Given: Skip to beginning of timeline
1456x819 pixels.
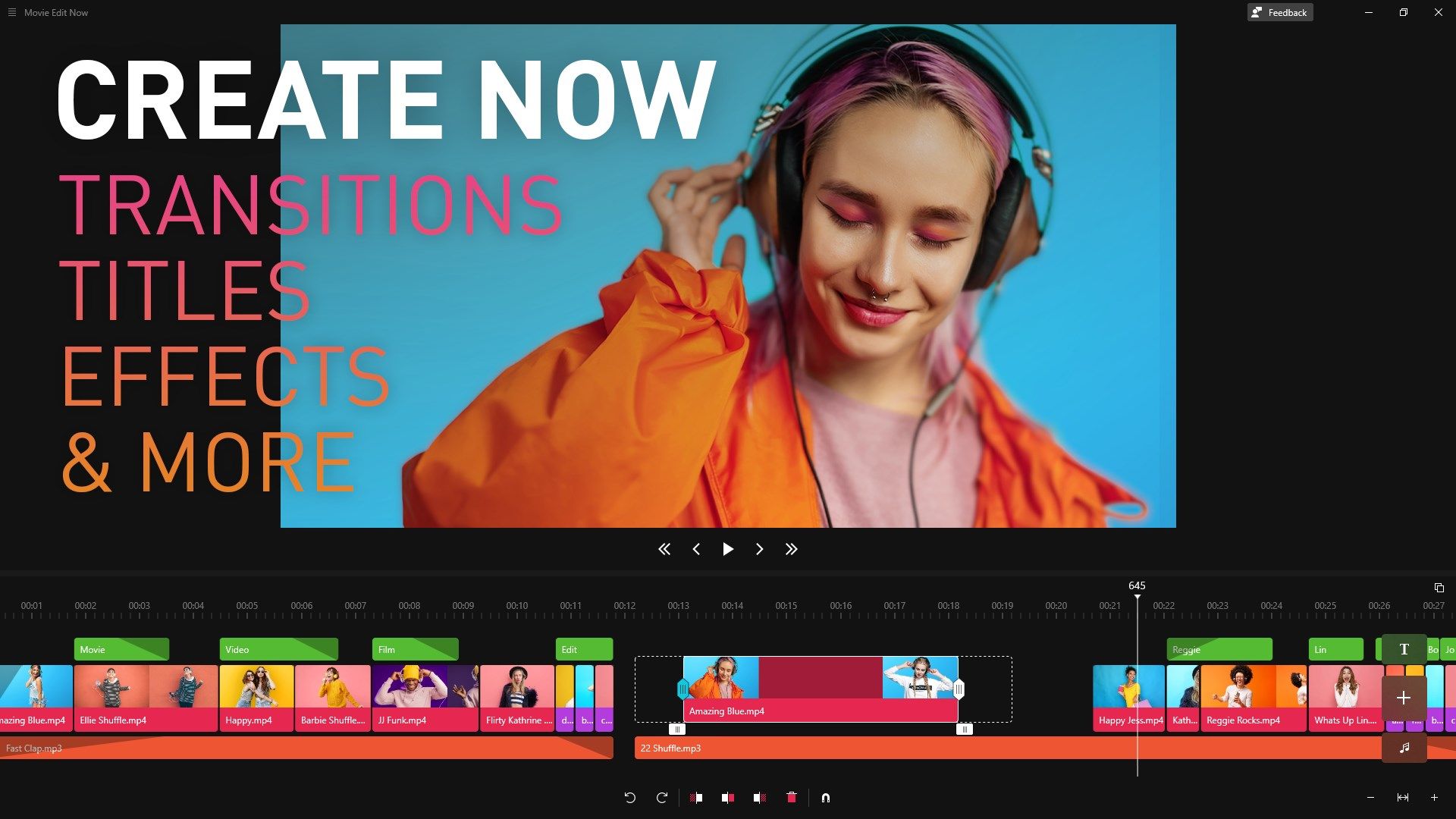Looking at the screenshot, I should [664, 549].
